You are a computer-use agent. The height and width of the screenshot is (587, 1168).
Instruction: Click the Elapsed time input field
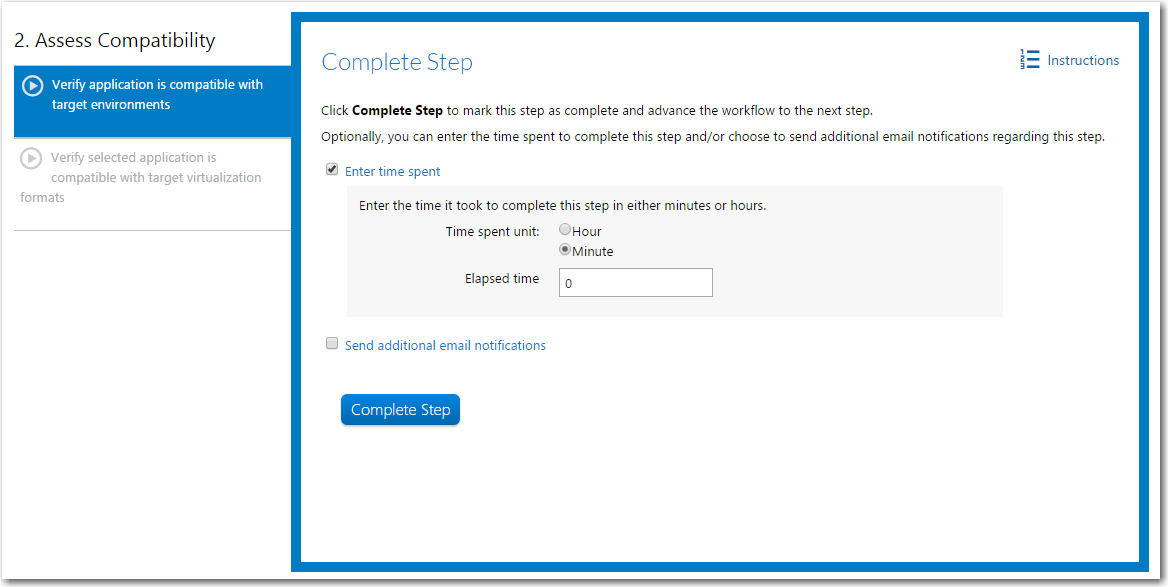pos(635,283)
